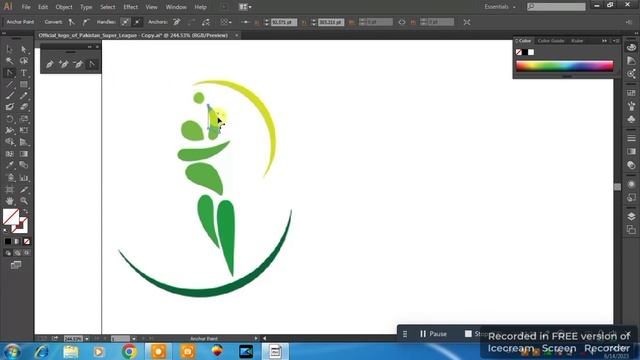
Task: Open the Window menu
Action: click(176, 7)
